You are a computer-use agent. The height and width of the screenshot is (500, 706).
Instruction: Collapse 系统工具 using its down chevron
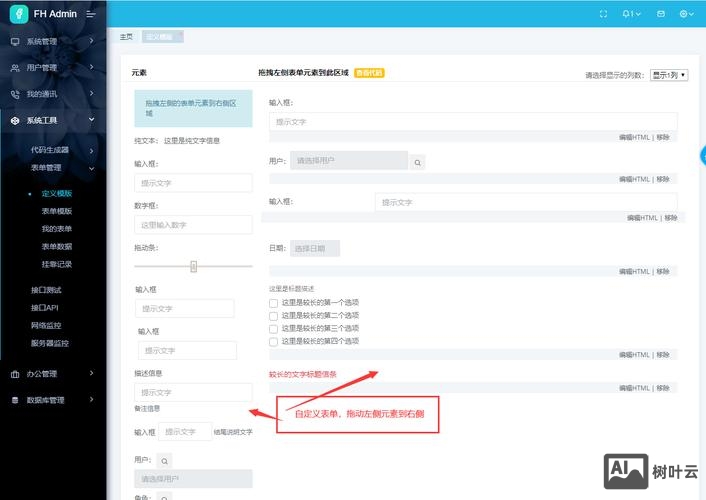click(91, 120)
